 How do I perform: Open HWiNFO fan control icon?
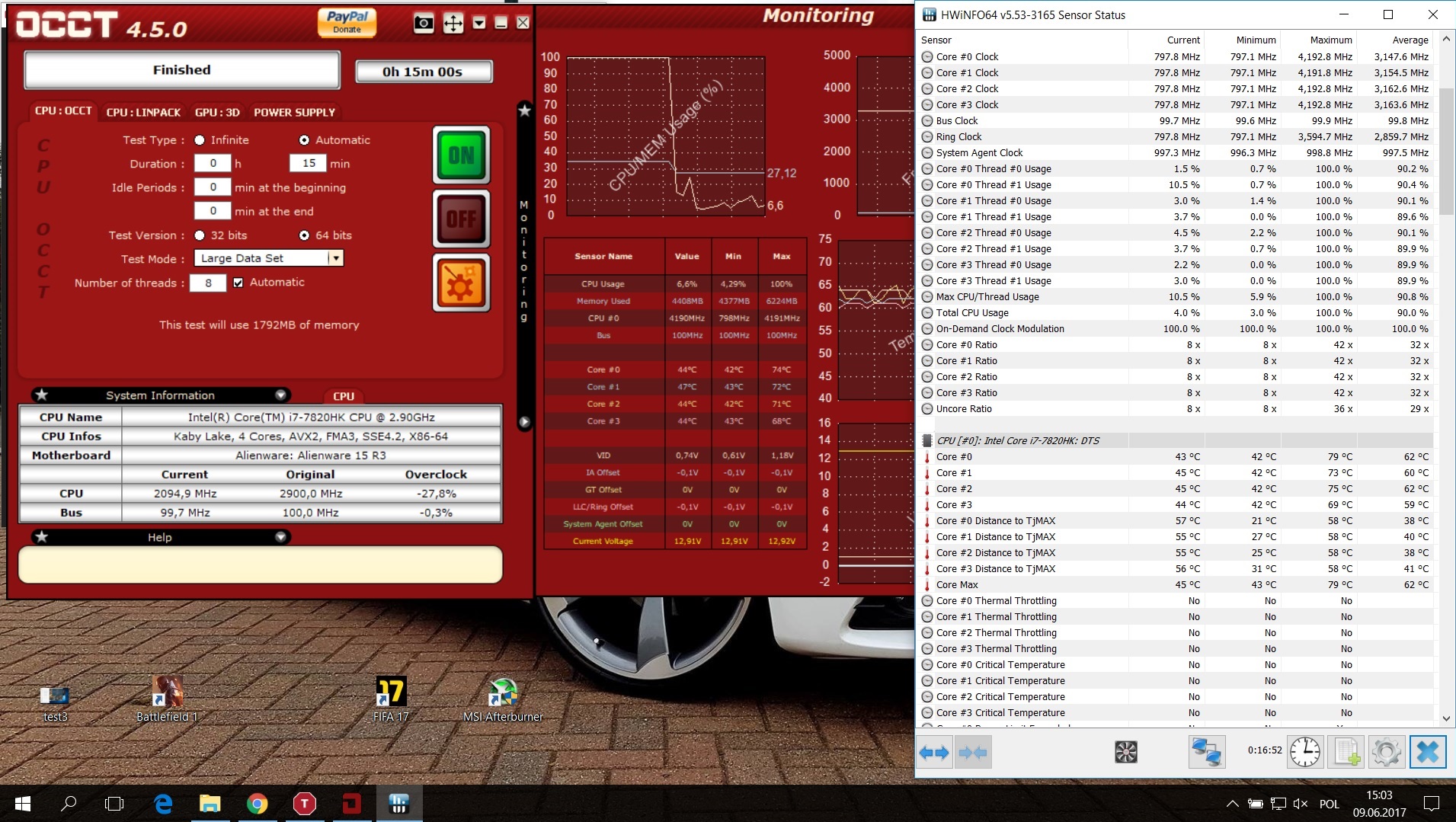pyautogui.click(x=1125, y=752)
